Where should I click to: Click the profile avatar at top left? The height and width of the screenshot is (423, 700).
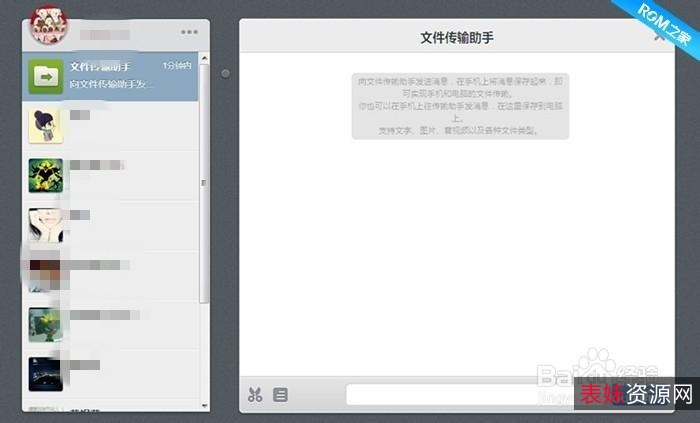coord(49,24)
